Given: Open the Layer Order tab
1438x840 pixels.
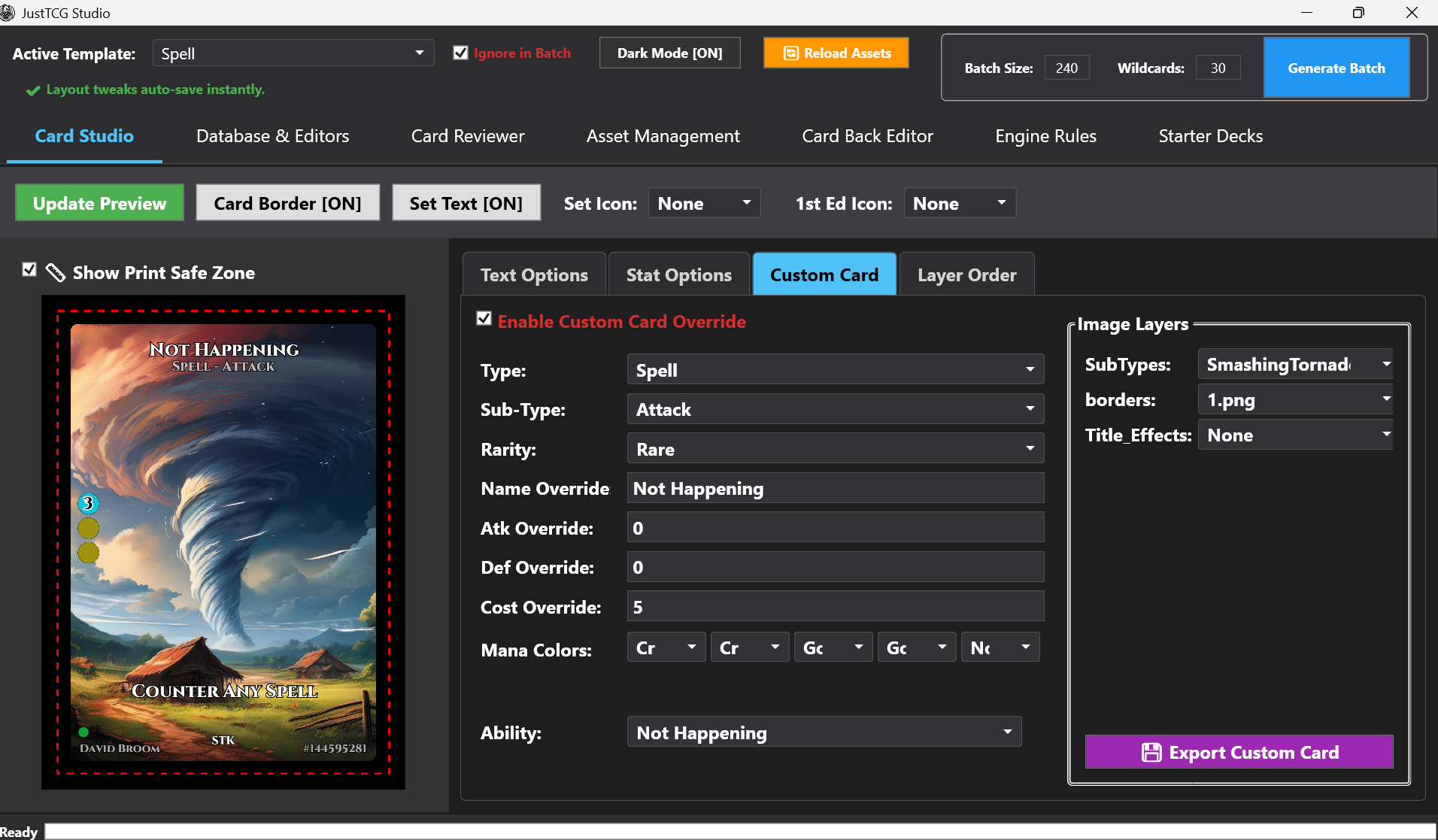Looking at the screenshot, I should pos(966,275).
